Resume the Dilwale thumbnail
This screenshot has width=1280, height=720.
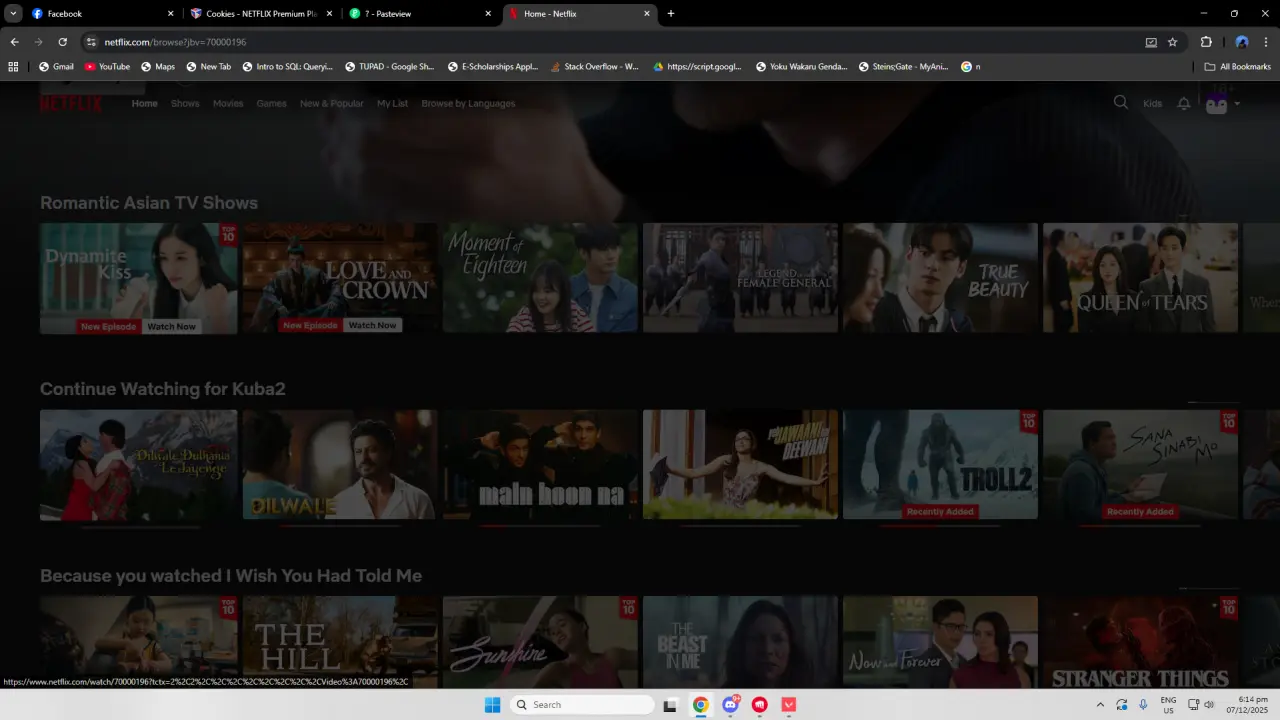340,465
